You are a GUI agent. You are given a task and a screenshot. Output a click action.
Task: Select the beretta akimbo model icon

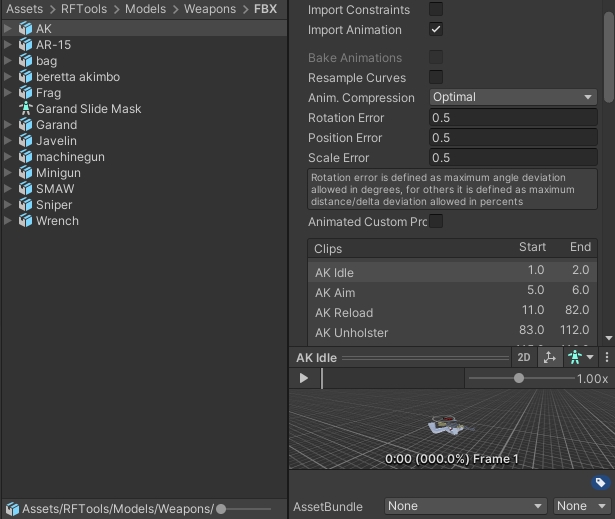coord(25,77)
